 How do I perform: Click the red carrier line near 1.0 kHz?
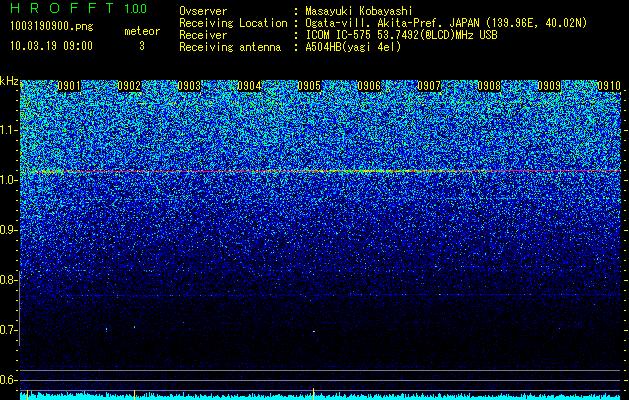(x=321, y=171)
